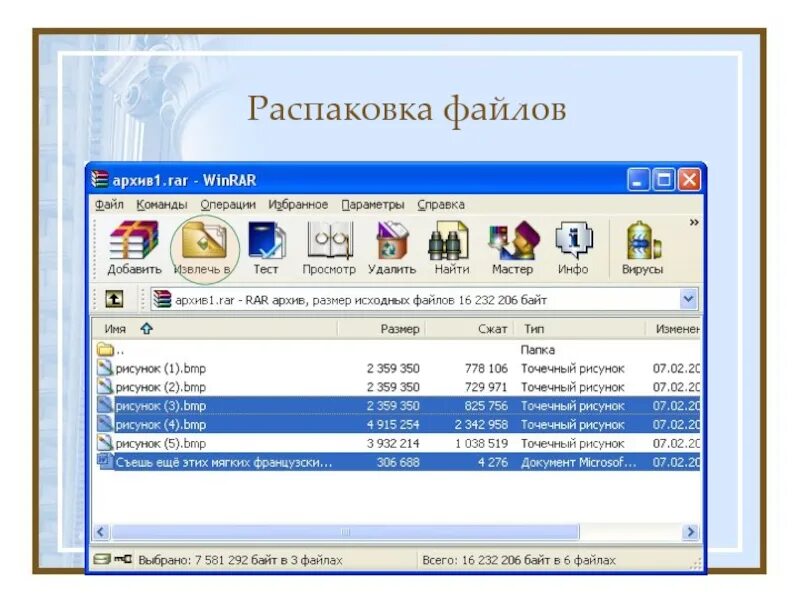Sort by the Сжат column header
This screenshot has width=800, height=600.
470,329
